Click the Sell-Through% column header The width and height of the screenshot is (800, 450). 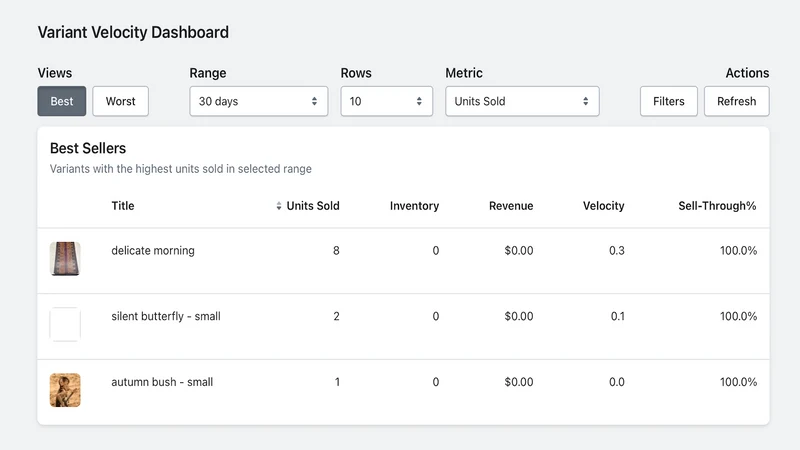click(717, 206)
